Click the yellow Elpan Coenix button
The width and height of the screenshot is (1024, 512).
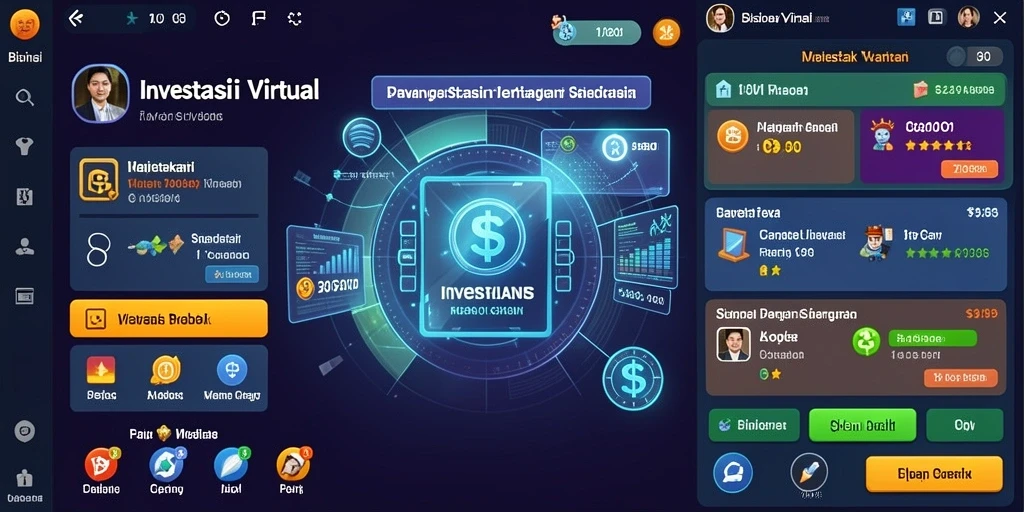[x=934, y=473]
